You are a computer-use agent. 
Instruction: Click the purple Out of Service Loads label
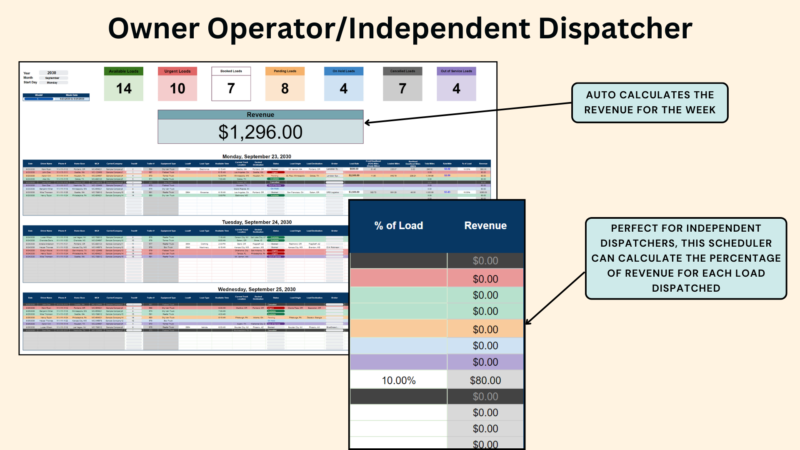coord(456,71)
